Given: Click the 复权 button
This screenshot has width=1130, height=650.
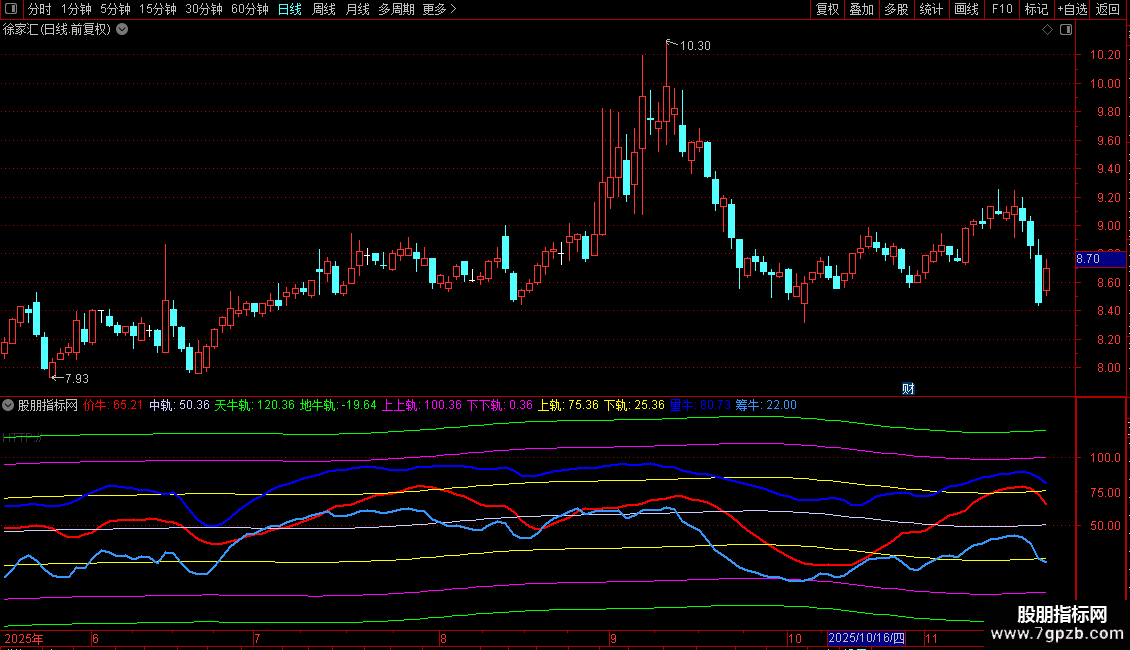Looking at the screenshot, I should pyautogui.click(x=827, y=9).
